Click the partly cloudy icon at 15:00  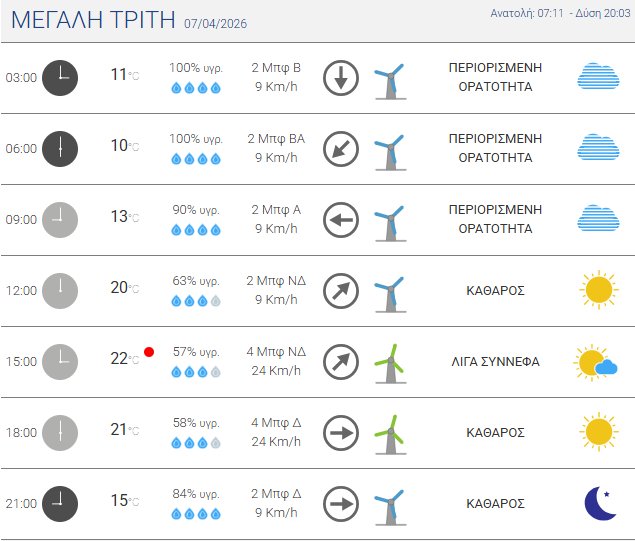tap(596, 362)
